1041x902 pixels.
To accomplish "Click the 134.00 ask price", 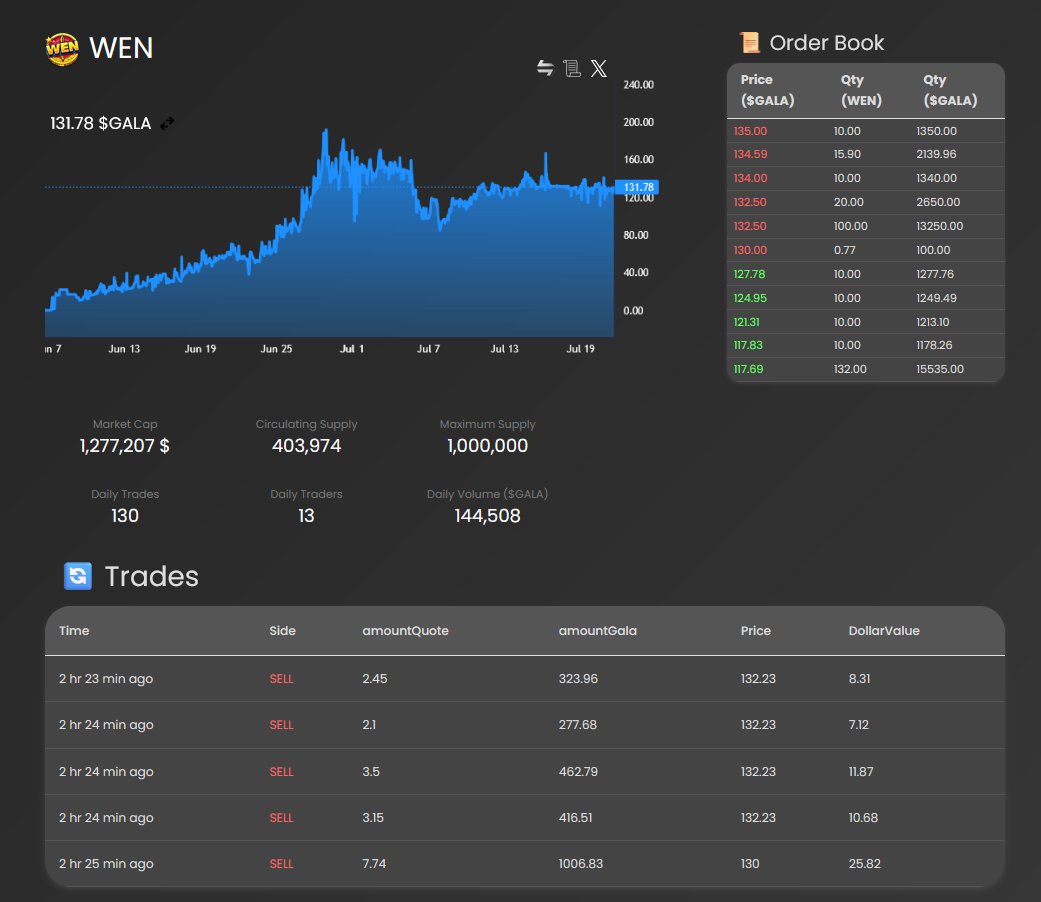I will click(x=750, y=178).
